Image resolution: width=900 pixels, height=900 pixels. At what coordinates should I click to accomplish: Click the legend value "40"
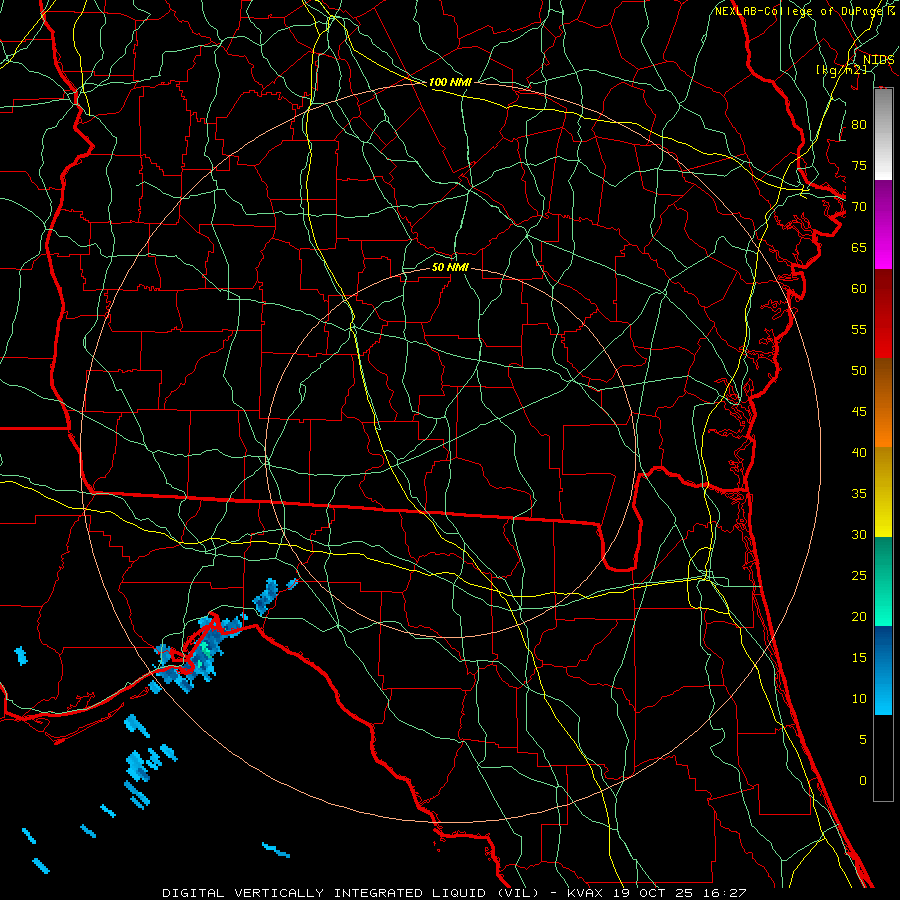[x=859, y=452]
